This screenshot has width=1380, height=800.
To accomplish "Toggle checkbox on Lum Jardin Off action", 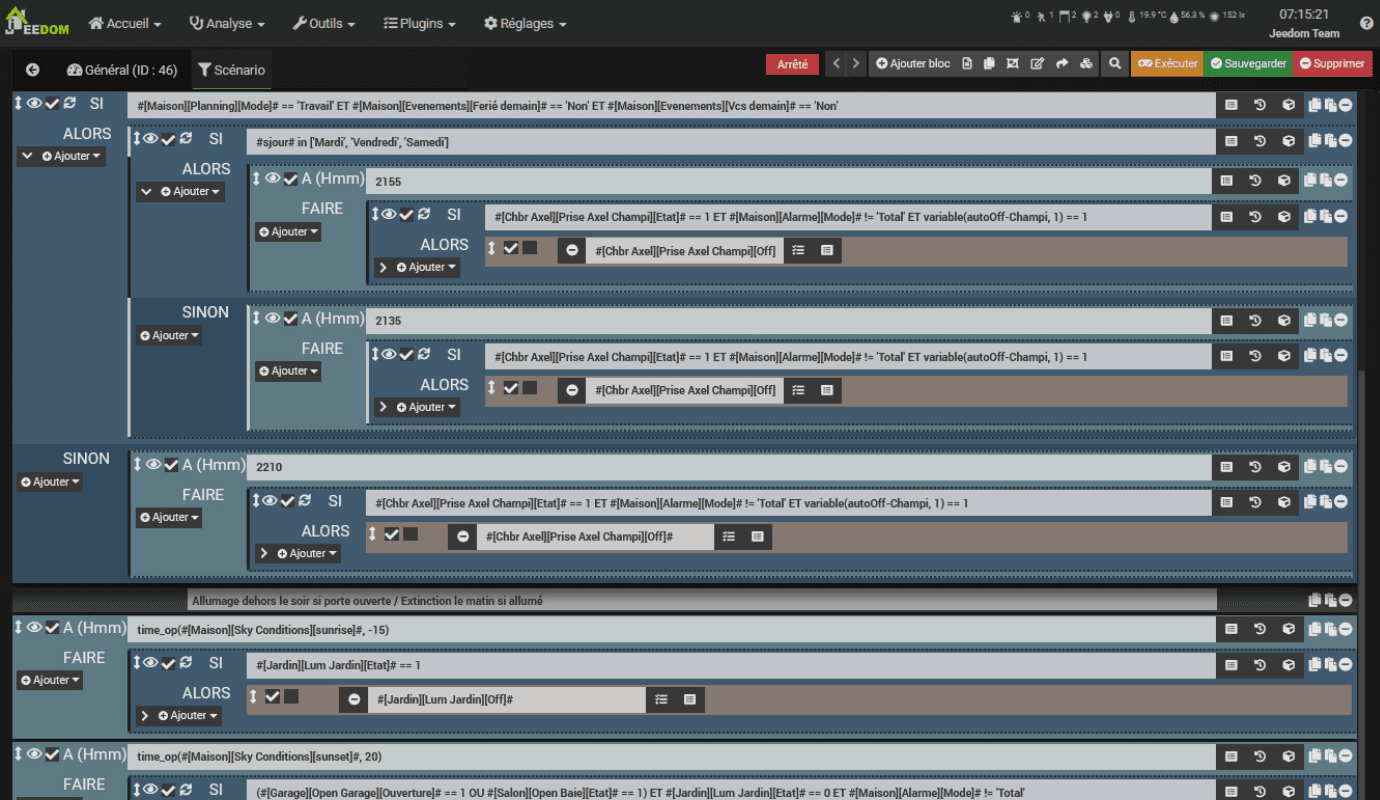I will click(x=272, y=696).
